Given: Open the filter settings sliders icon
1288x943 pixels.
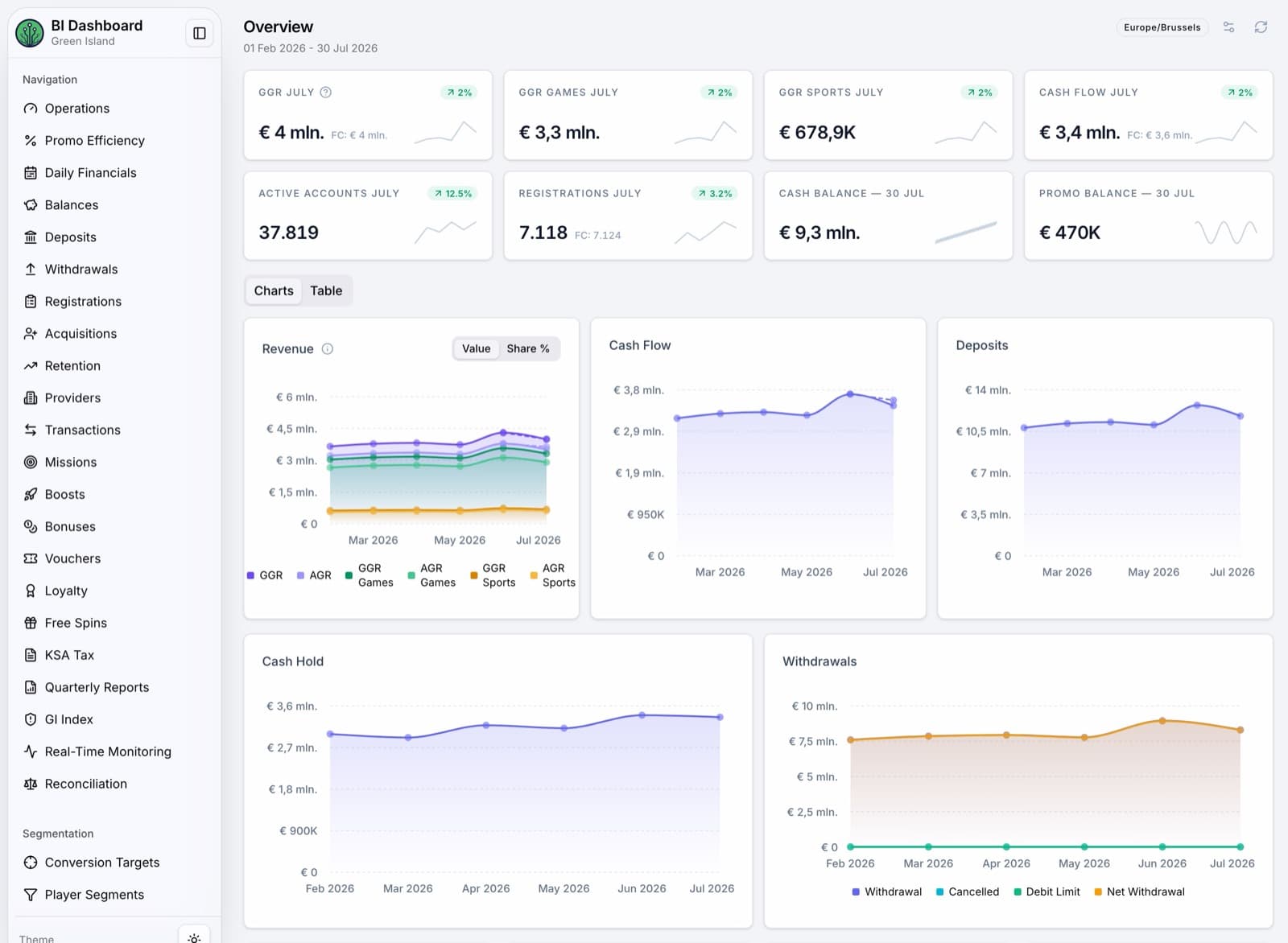Looking at the screenshot, I should 1228,27.
